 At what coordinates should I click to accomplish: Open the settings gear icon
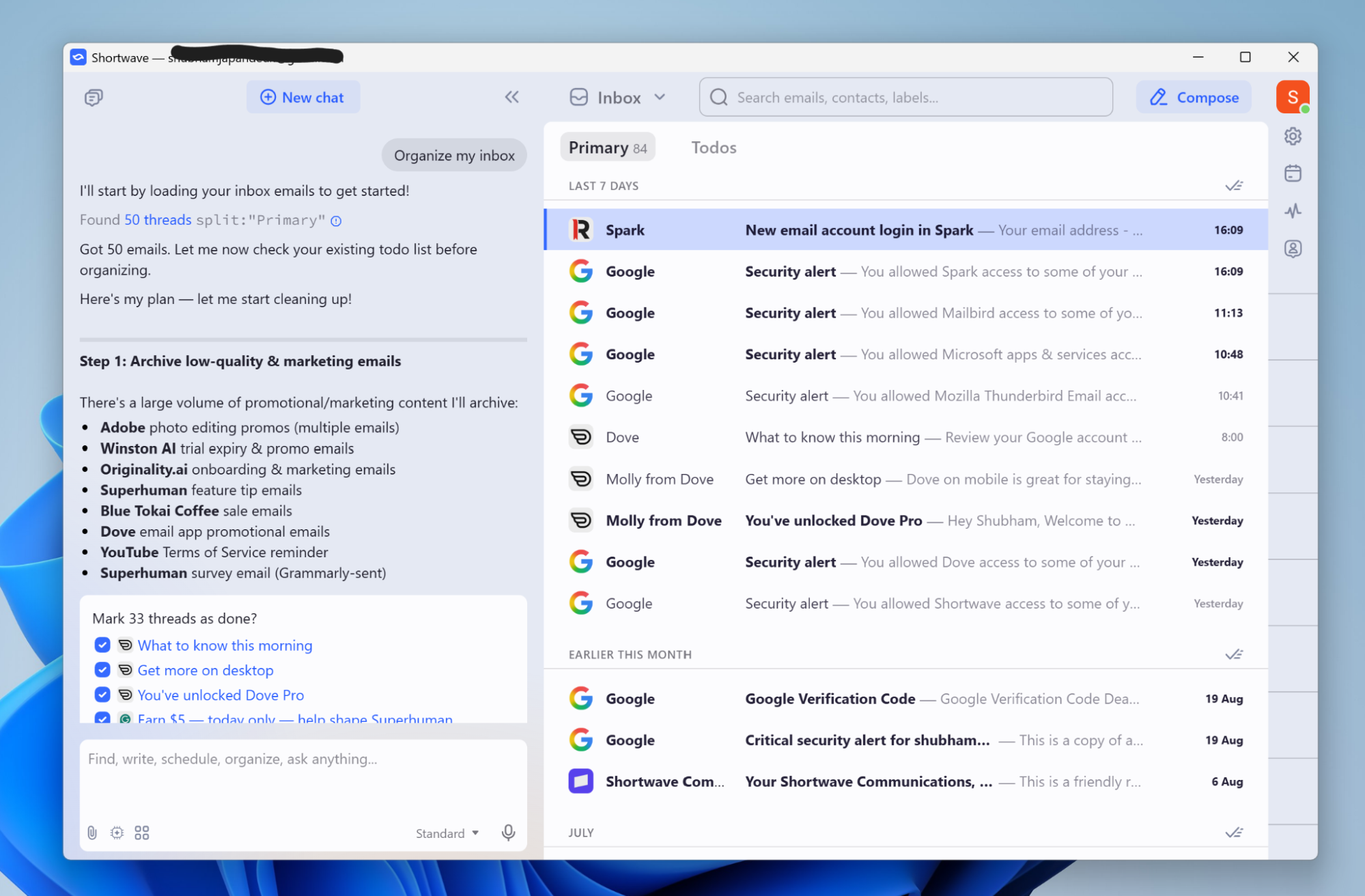[1293, 137]
